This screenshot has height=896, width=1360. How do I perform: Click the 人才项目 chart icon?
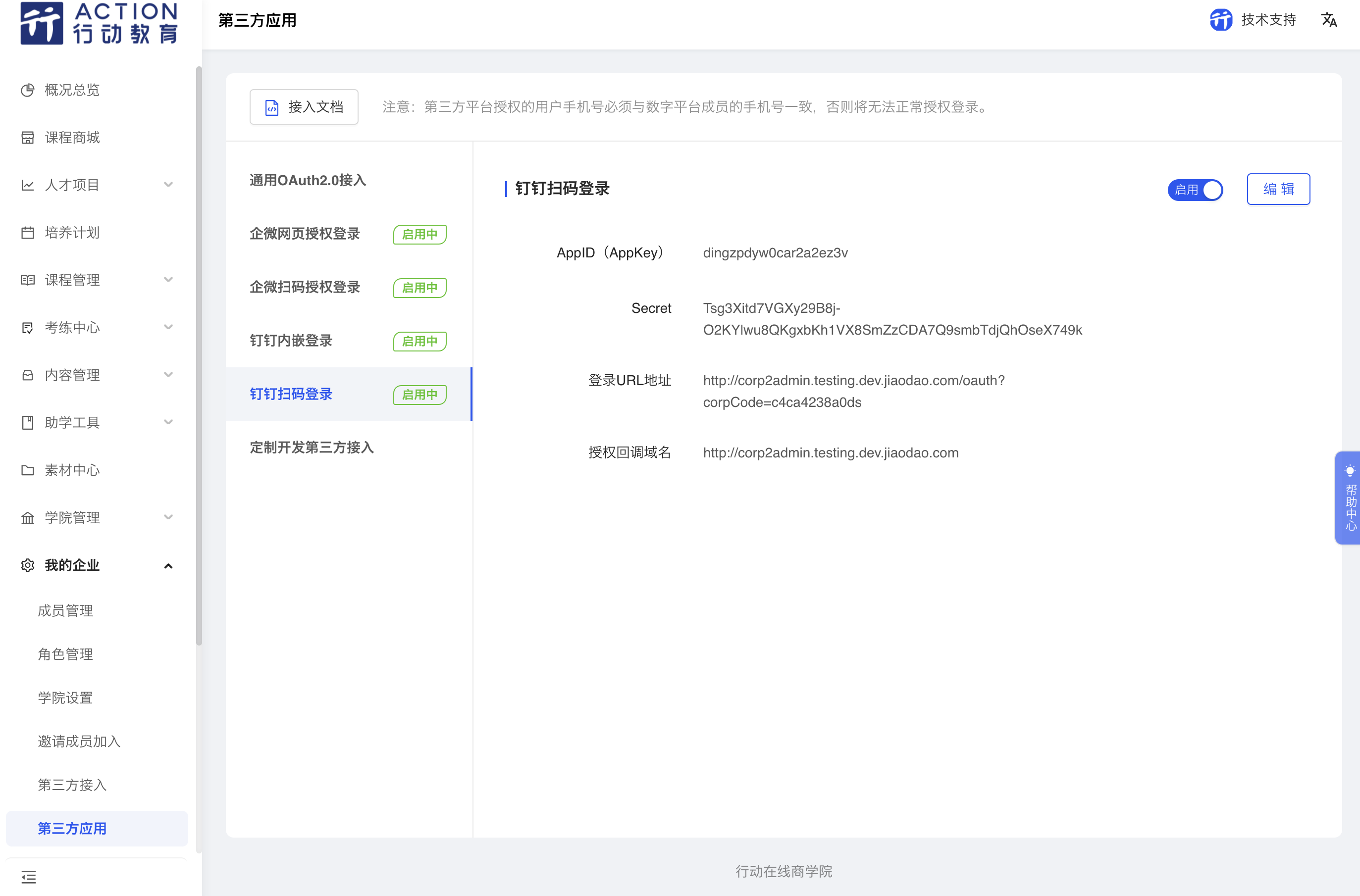27,185
